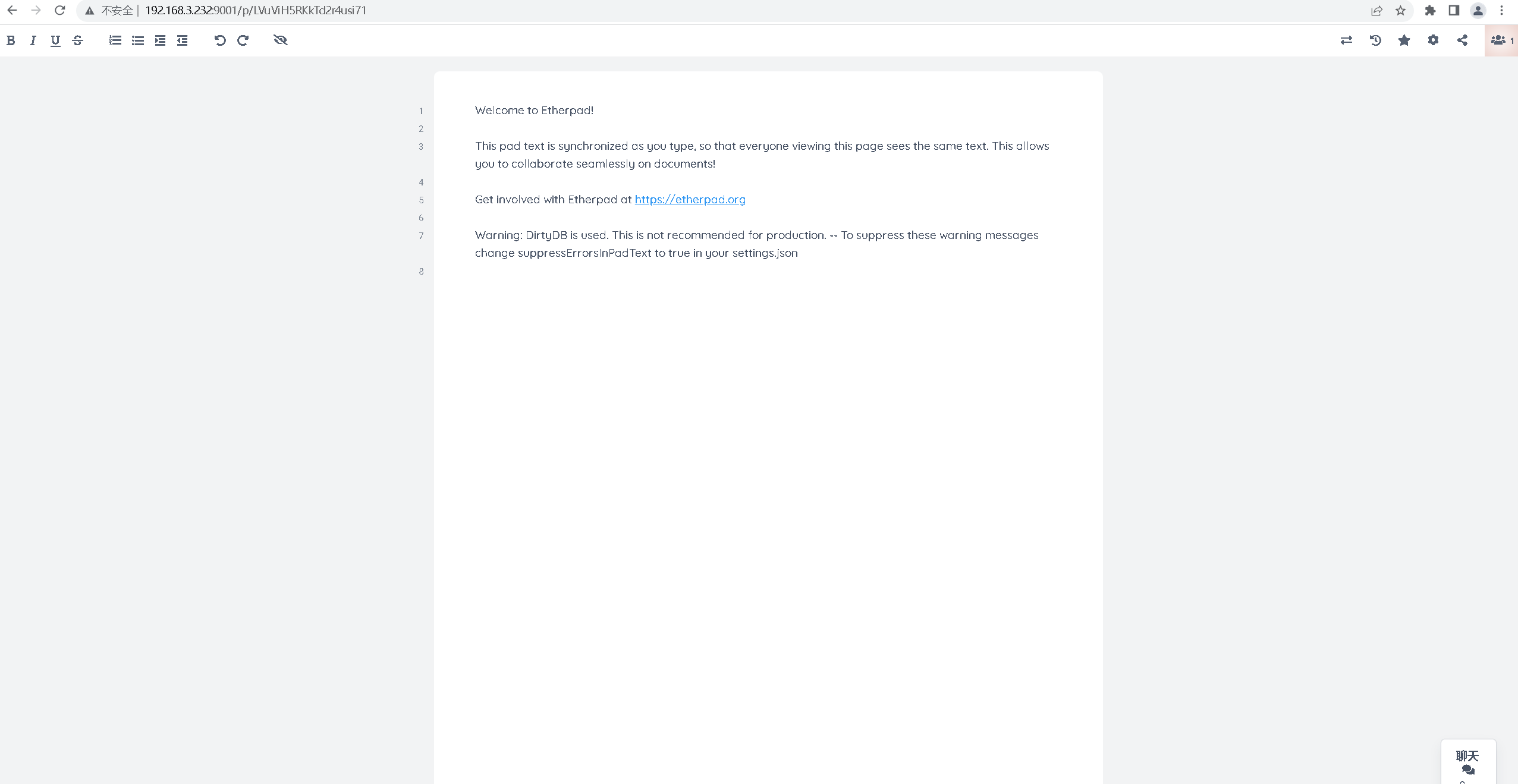This screenshot has height=784, width=1518.
Task: Open the chat box at bottom right
Action: [x=1467, y=761]
